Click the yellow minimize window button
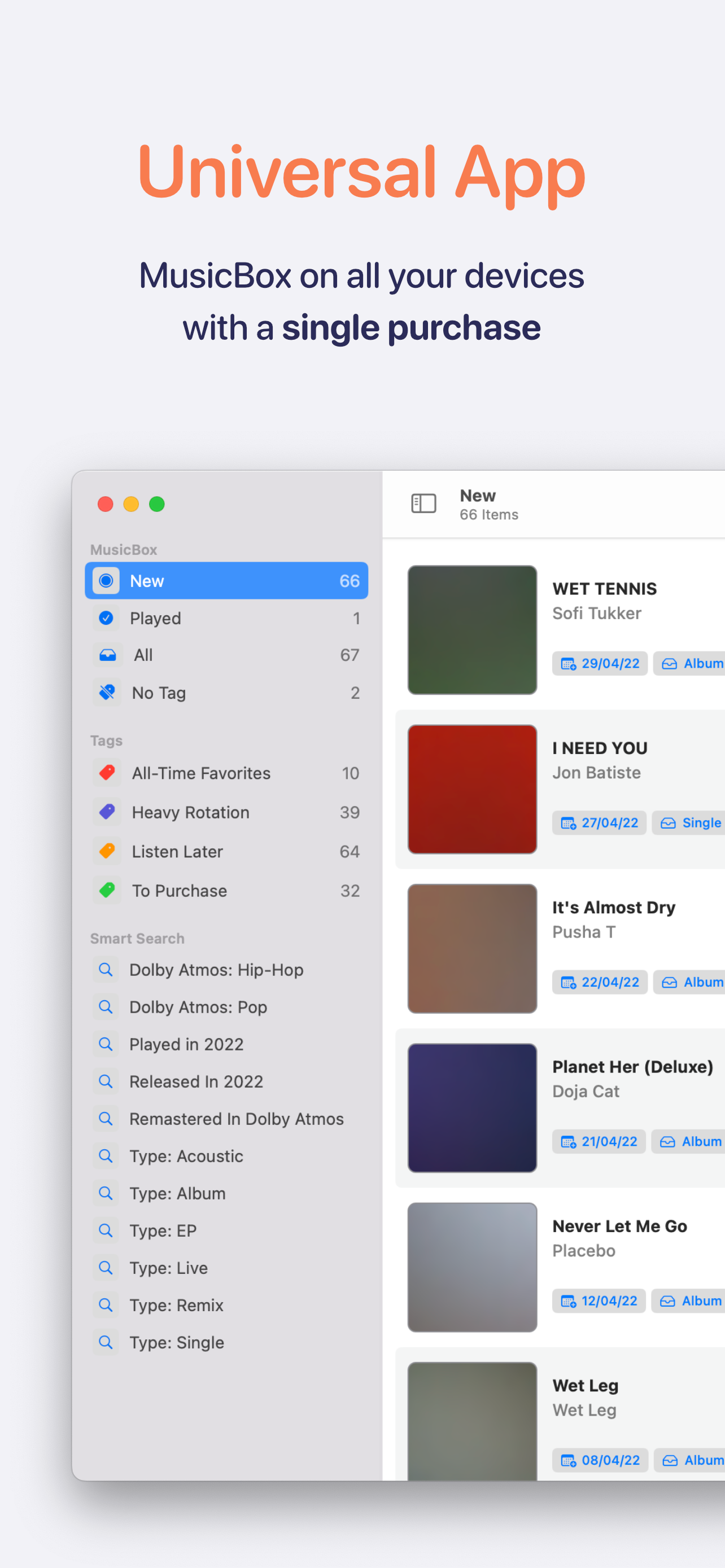Screen dimensions: 725x1568 131,504
